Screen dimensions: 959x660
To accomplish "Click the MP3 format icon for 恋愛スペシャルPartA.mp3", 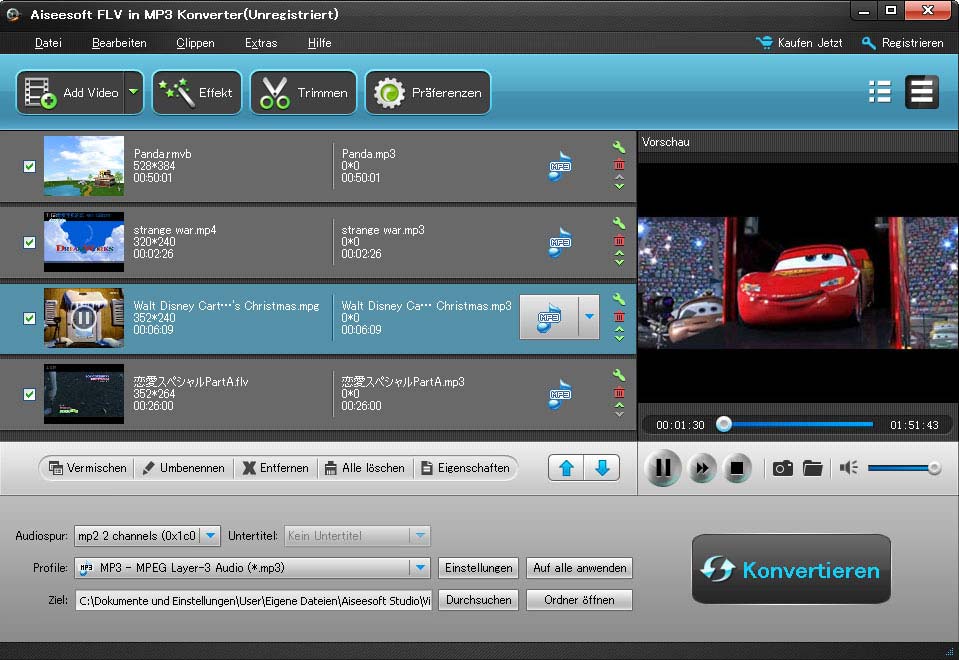I will tap(560, 394).
